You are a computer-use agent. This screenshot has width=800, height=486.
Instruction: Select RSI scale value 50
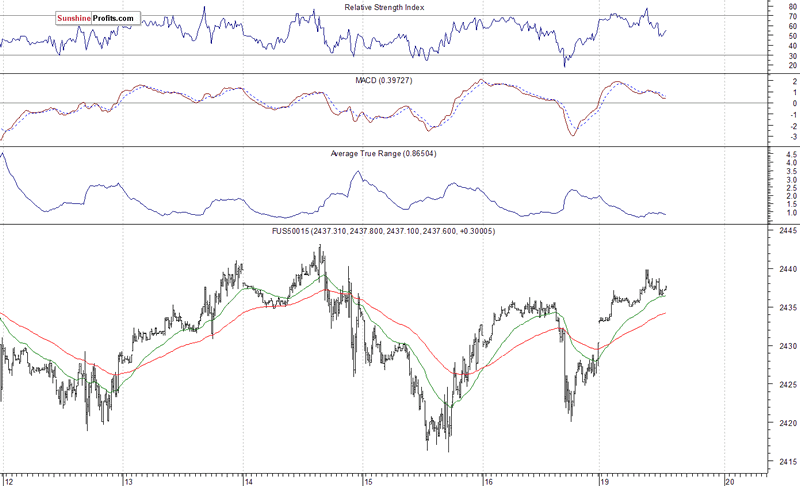tap(792, 36)
